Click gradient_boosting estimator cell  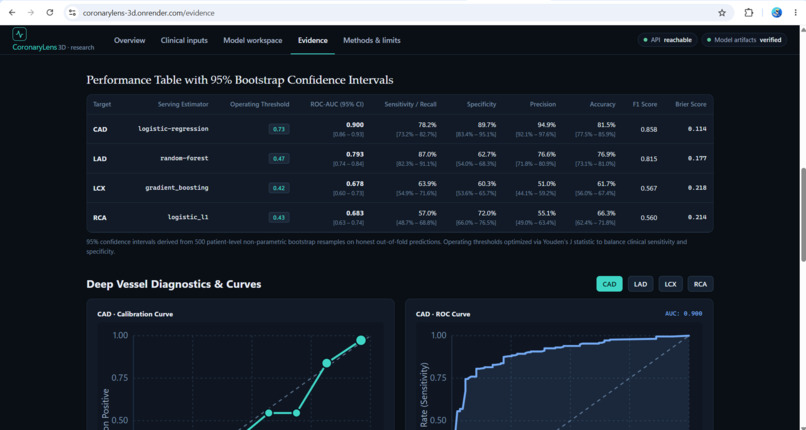pos(177,188)
